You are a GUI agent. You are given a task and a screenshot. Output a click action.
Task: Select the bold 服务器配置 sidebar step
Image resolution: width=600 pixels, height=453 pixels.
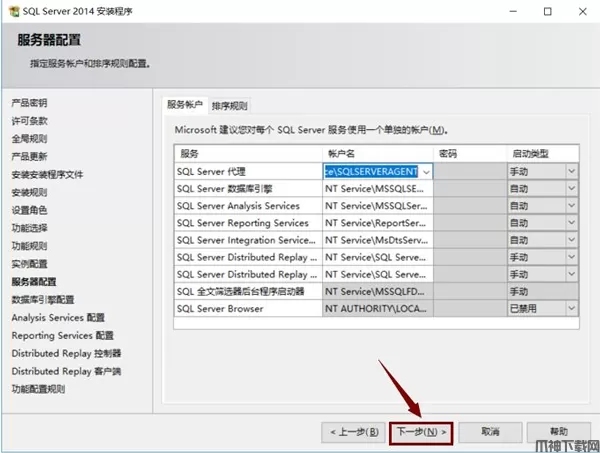34,282
